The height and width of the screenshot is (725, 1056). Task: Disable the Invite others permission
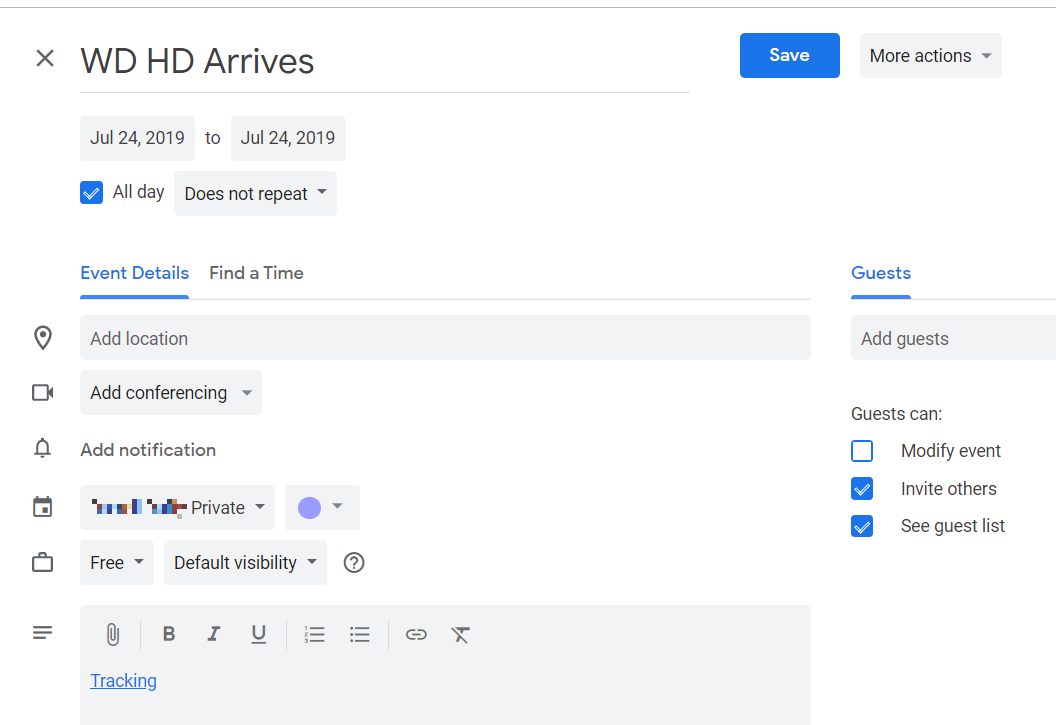point(862,489)
